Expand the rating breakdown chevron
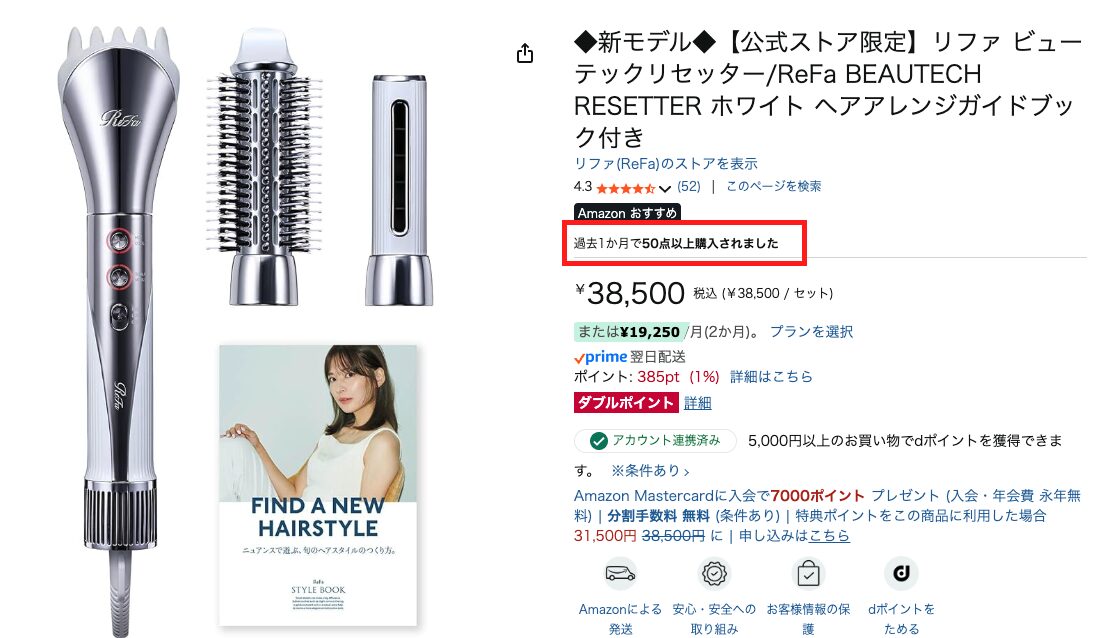Screen dimensions: 1101x638 coord(664,188)
